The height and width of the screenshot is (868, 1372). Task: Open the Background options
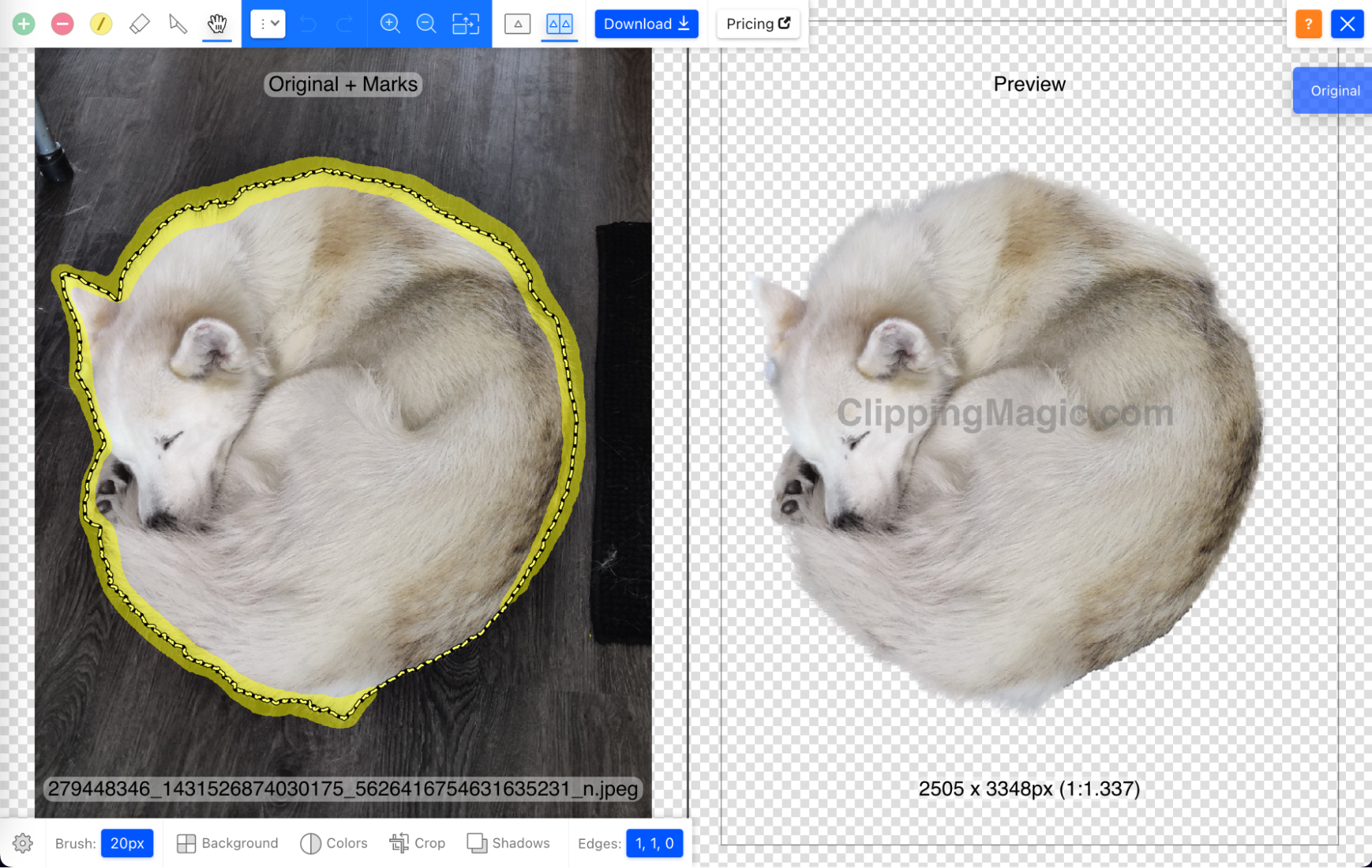point(227,843)
